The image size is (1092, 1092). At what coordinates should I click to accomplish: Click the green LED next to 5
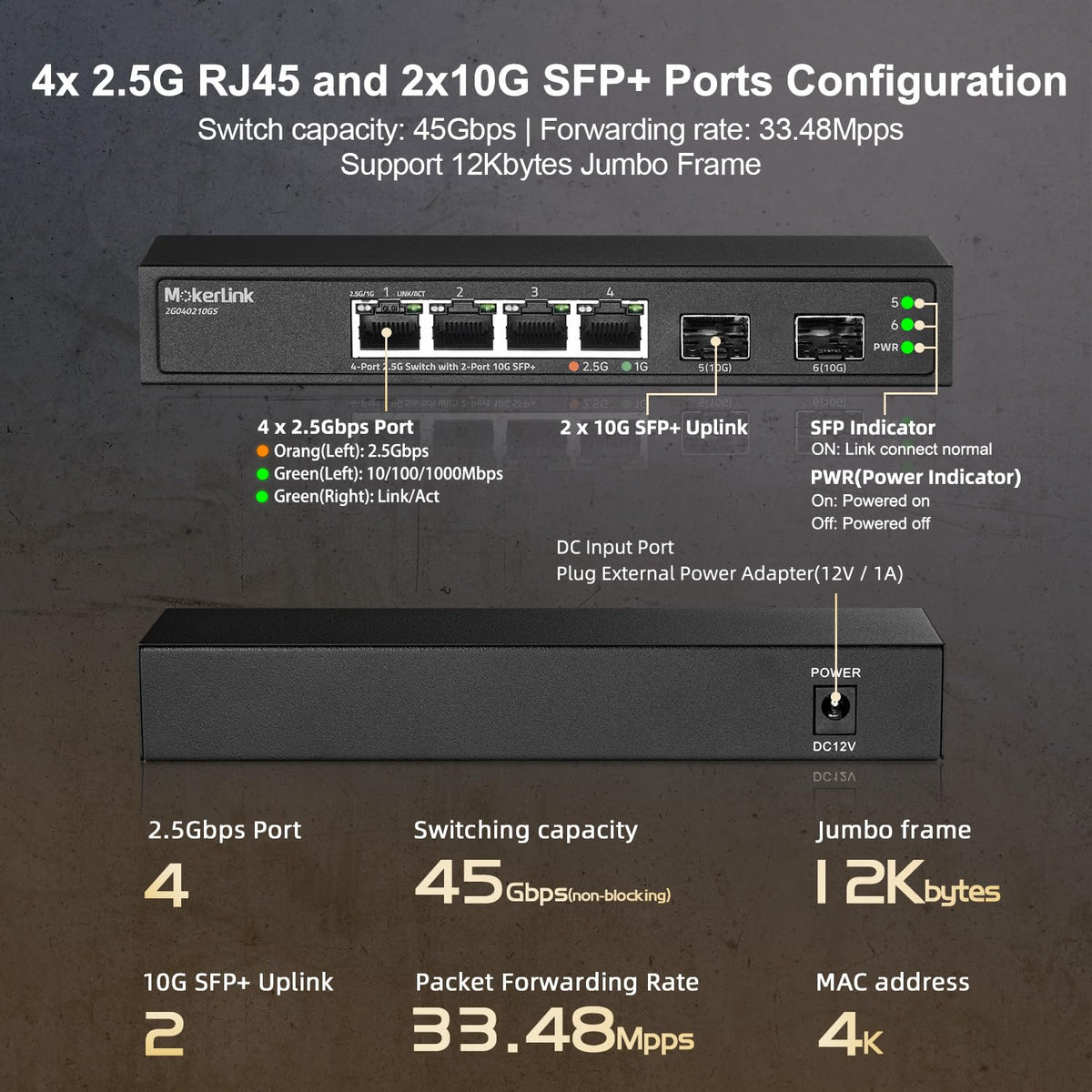tap(907, 303)
